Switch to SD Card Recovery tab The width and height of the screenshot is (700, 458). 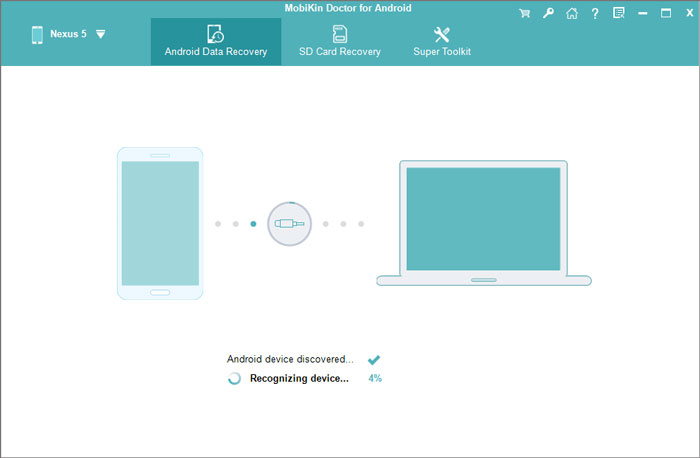click(340, 42)
